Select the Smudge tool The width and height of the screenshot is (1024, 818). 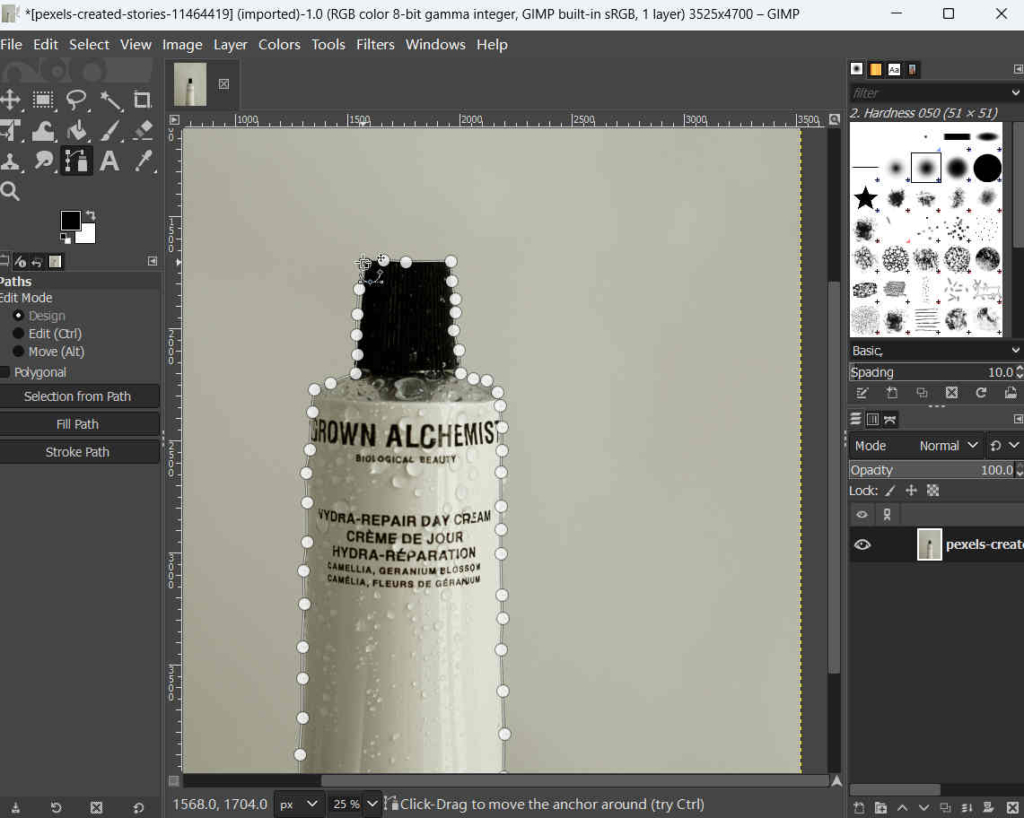[43, 160]
